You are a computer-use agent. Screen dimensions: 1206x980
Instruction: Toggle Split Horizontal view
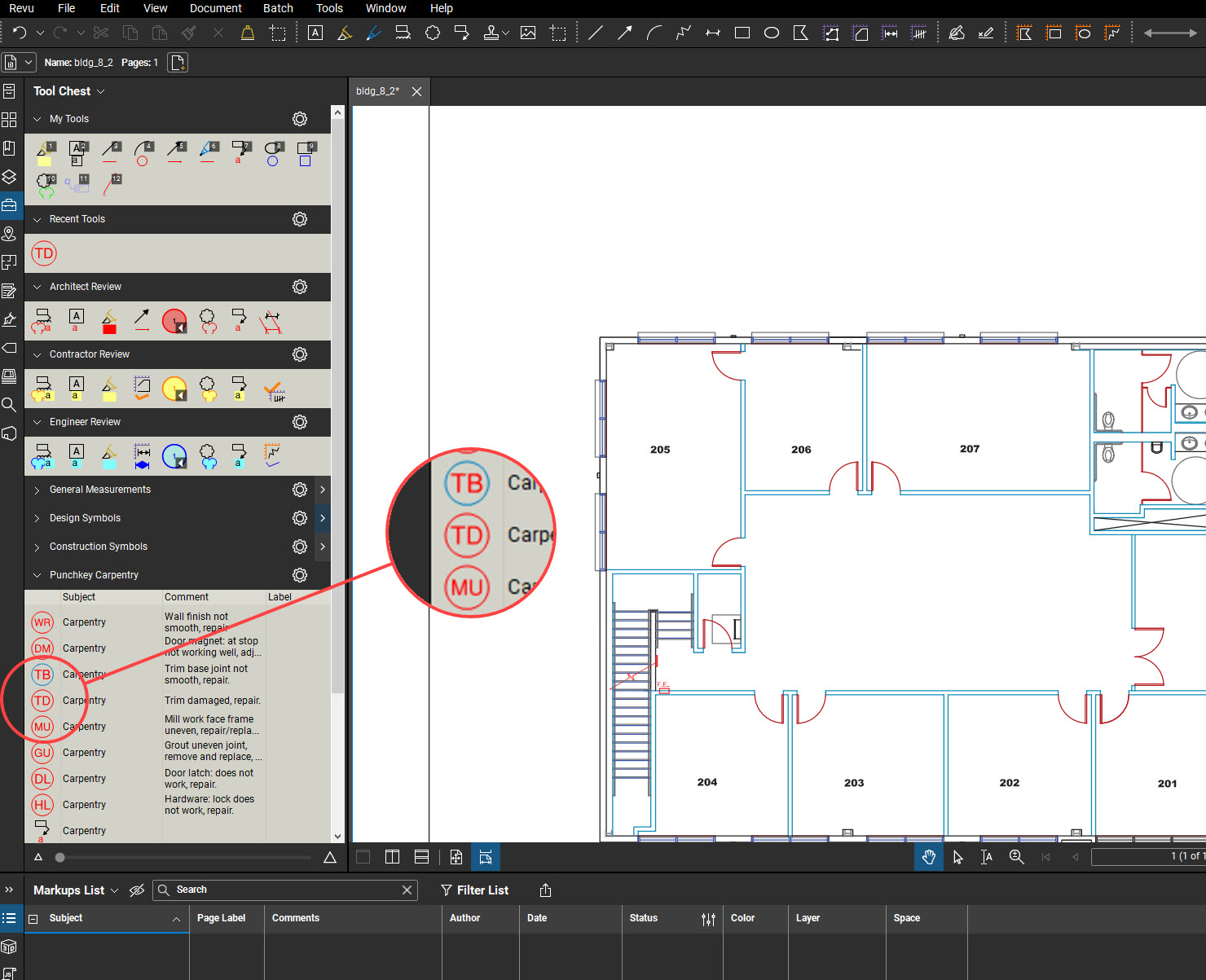pyautogui.click(x=421, y=857)
